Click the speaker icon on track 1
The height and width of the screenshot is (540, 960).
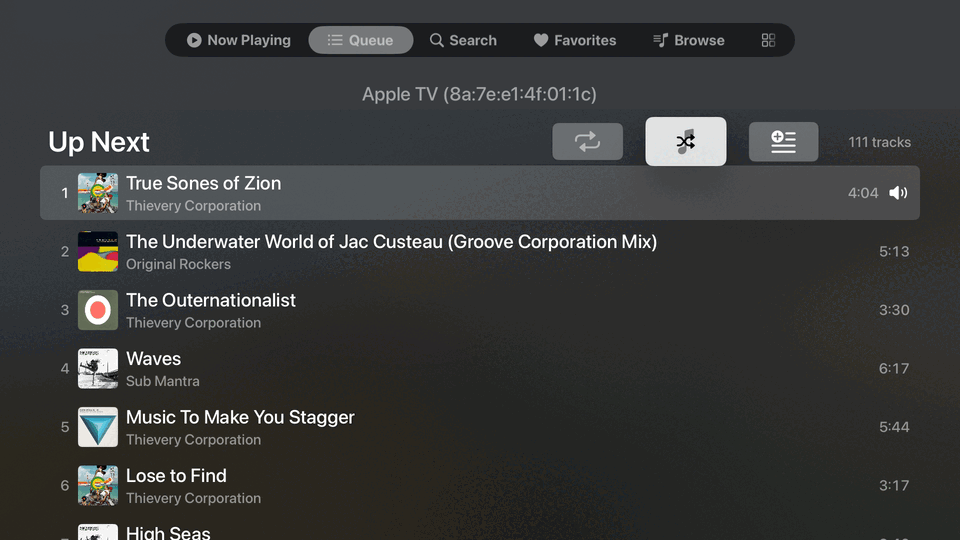click(x=898, y=193)
